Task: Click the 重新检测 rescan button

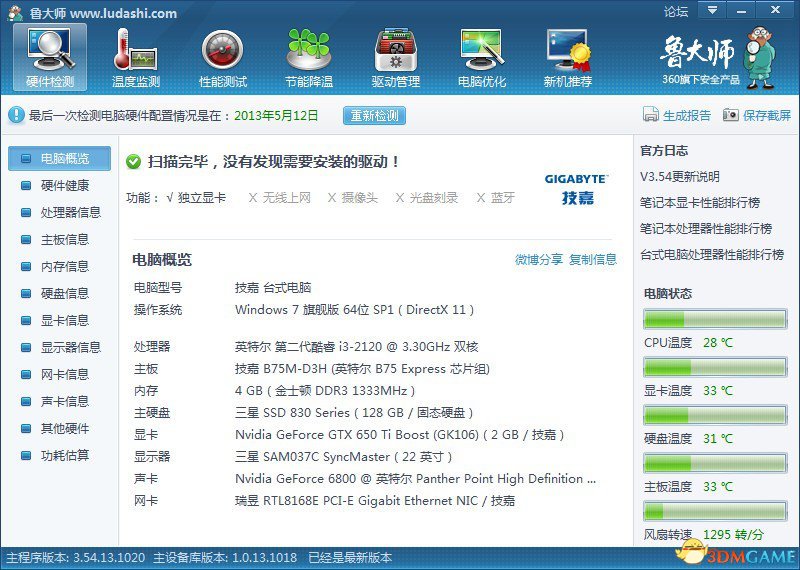Action: [x=374, y=115]
